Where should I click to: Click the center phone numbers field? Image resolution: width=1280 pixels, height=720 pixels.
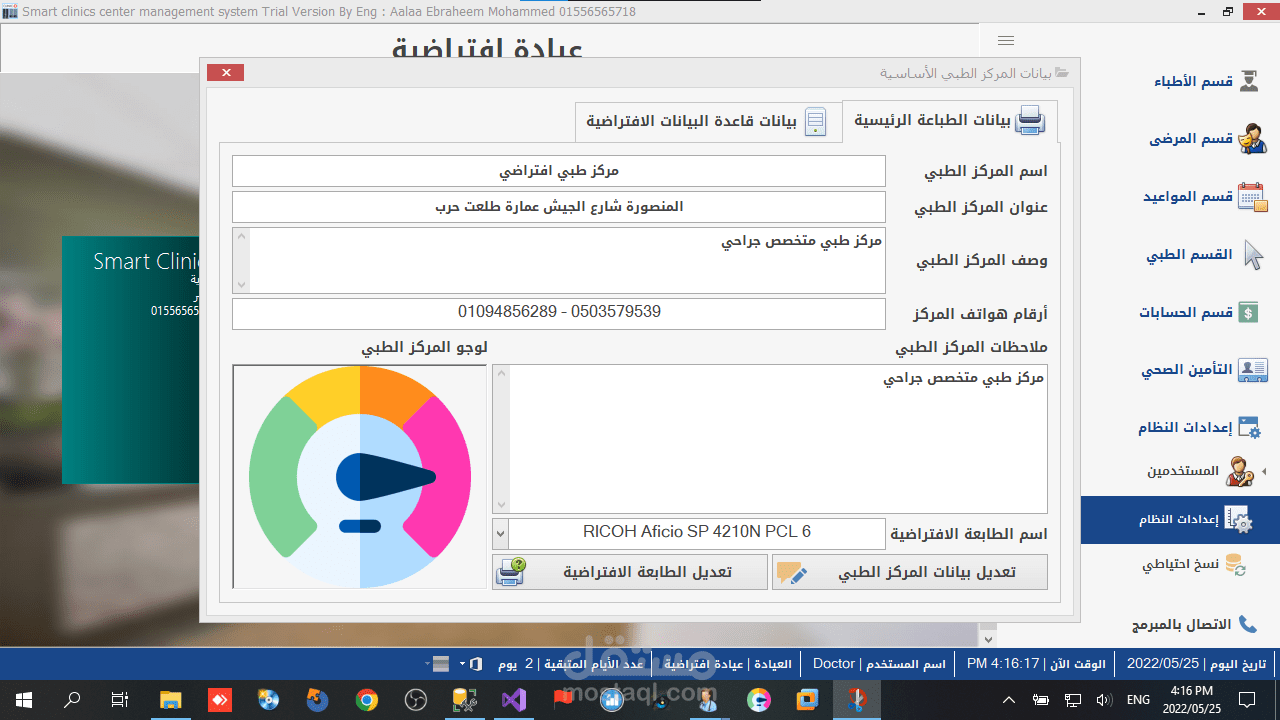(559, 313)
